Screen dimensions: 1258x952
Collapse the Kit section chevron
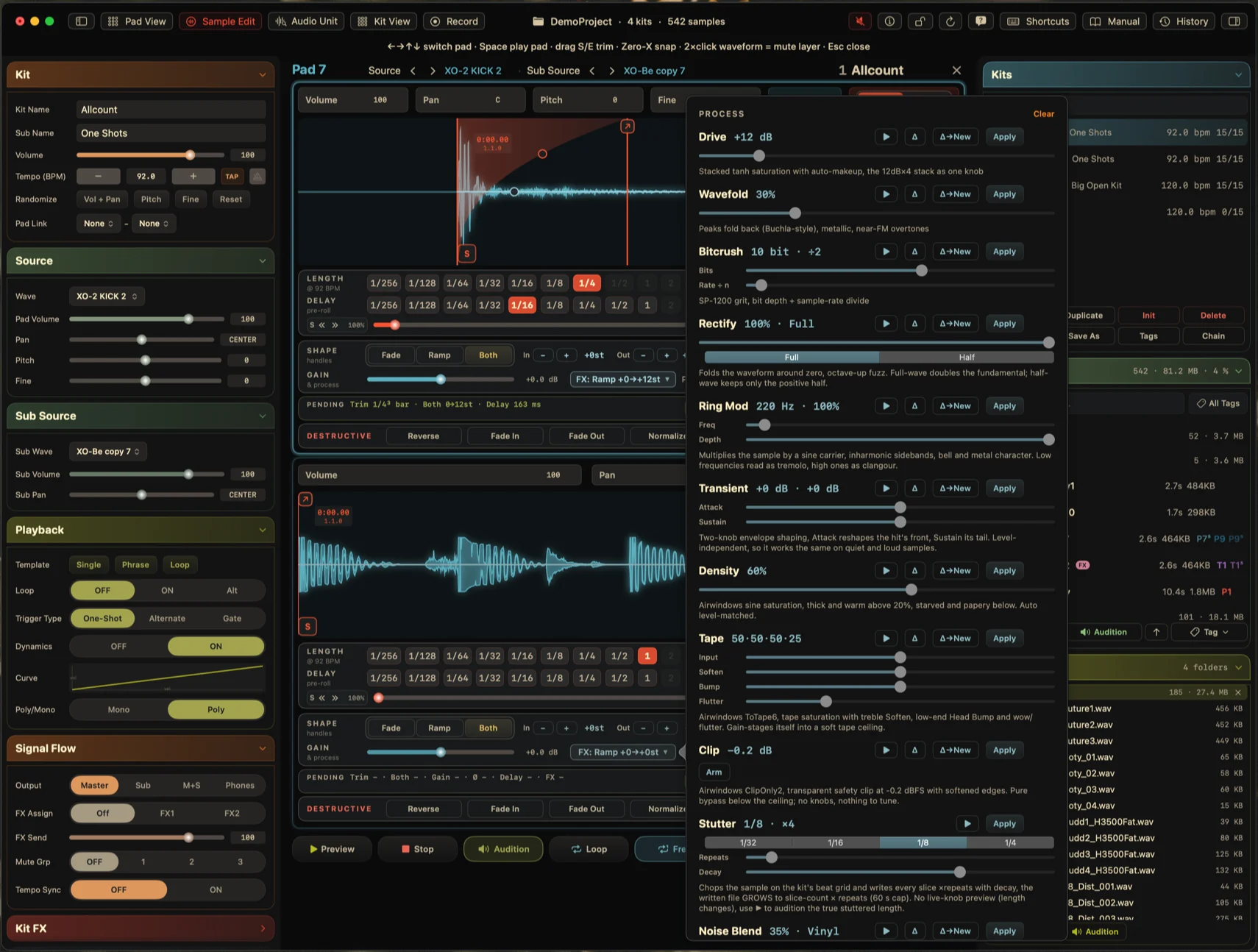[x=263, y=75]
